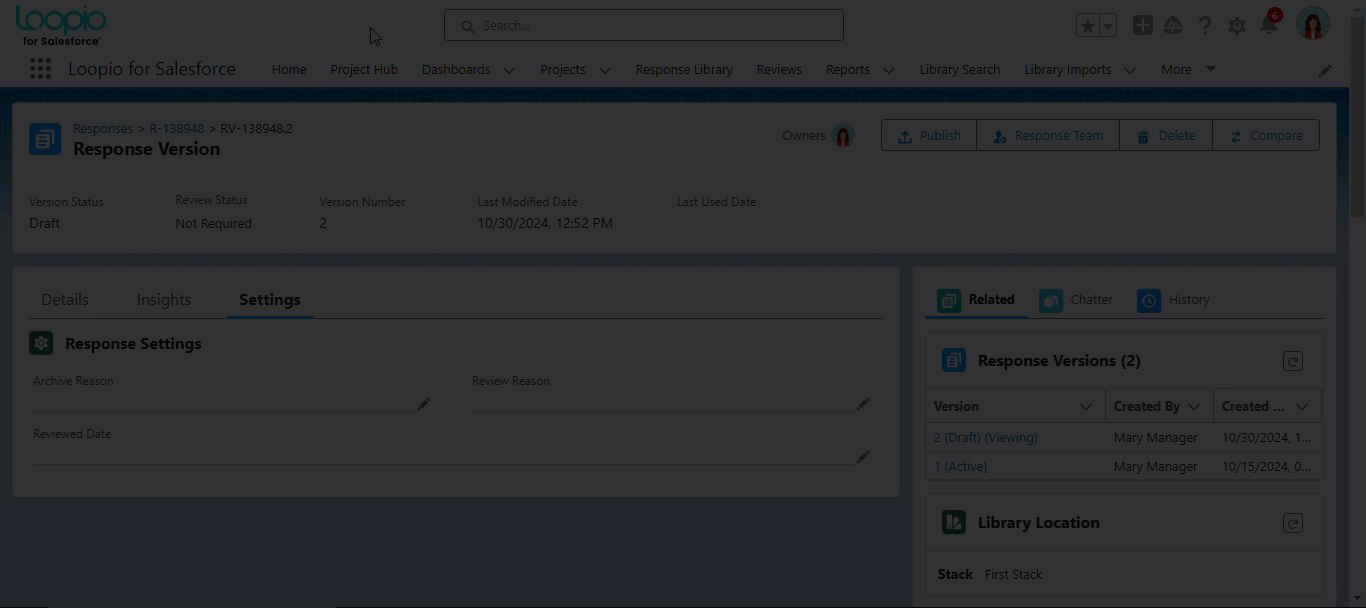
Task: Open the Help question mark icon
Action: (x=1205, y=26)
